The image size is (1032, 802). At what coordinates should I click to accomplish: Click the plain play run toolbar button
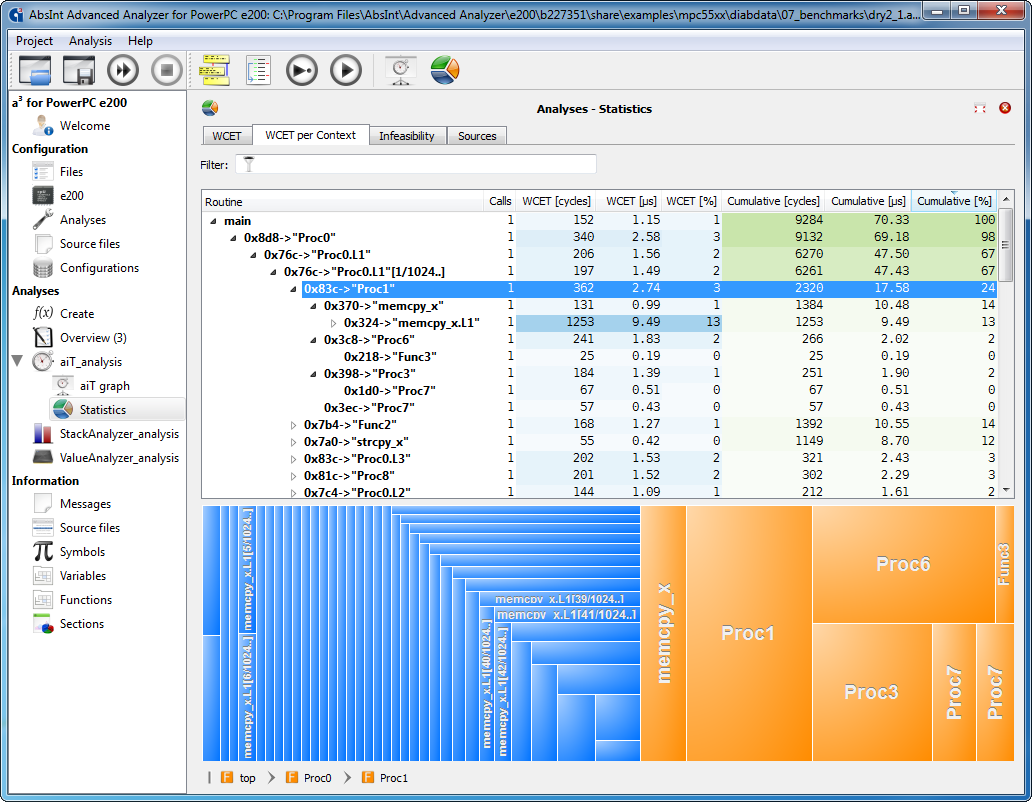346,70
